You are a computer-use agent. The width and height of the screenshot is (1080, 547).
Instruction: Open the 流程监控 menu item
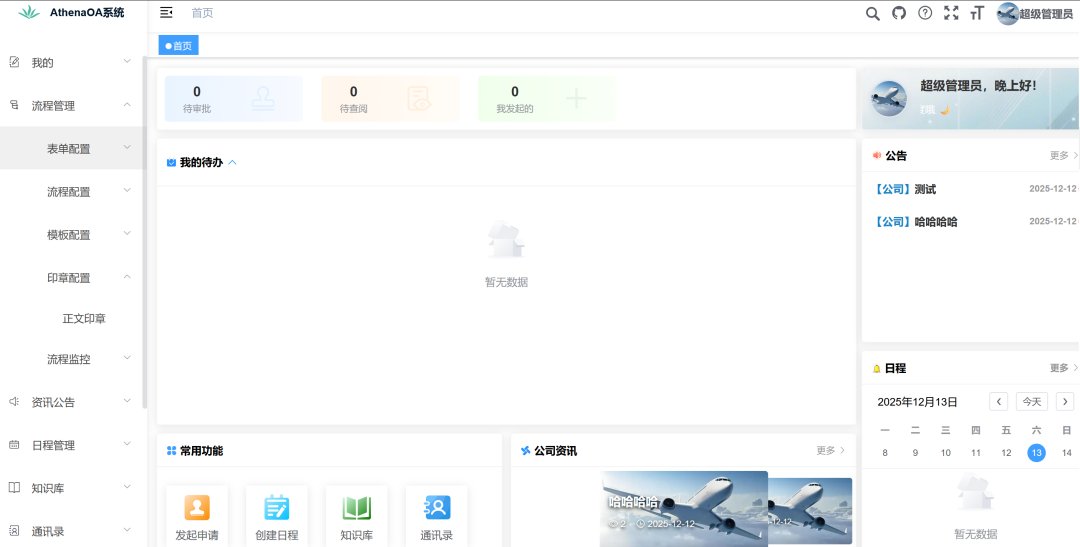[74, 358]
